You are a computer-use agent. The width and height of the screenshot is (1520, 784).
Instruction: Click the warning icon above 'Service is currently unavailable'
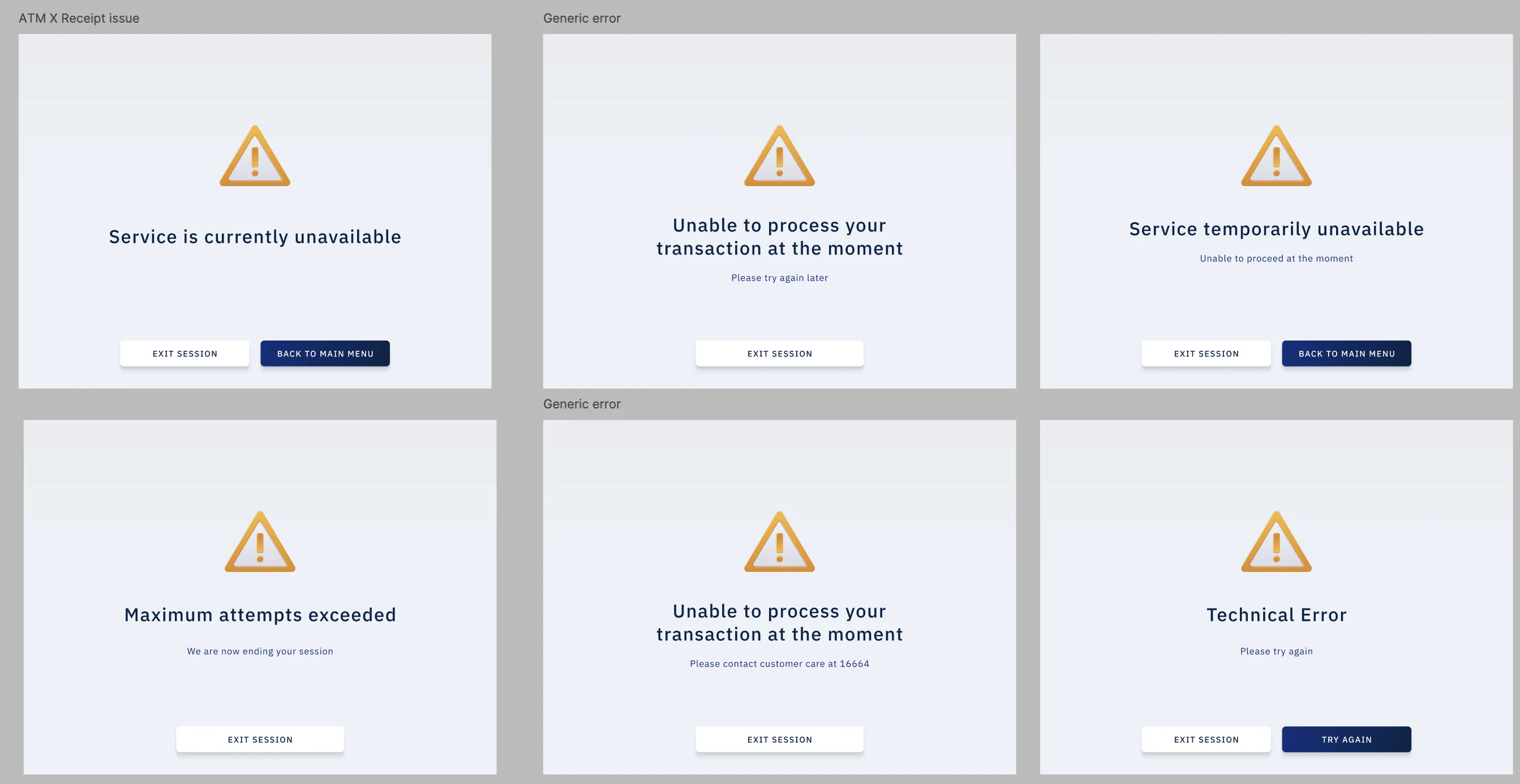[x=255, y=156]
